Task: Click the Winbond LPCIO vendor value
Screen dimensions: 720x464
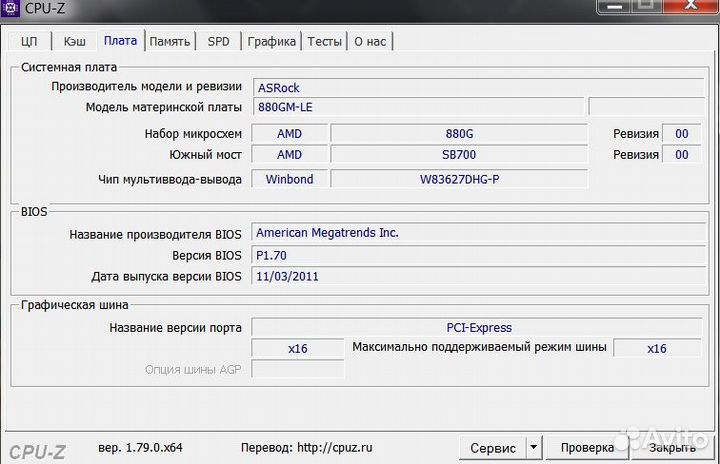Action: coord(289,179)
